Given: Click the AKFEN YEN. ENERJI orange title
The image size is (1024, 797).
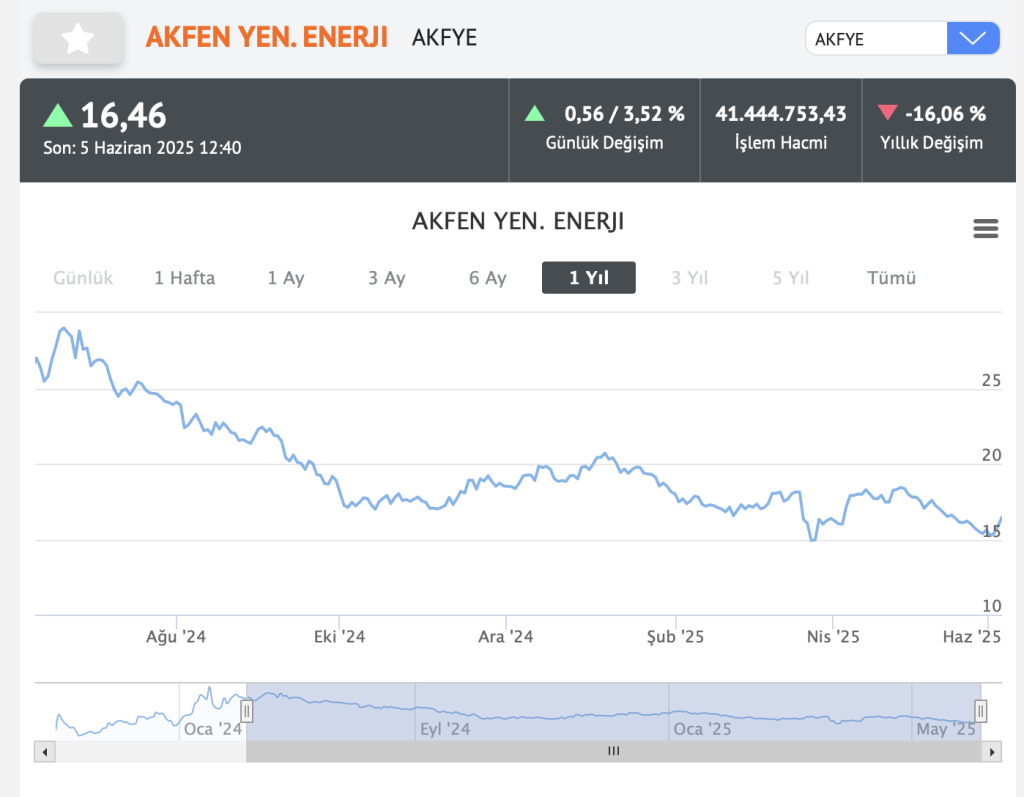Looking at the screenshot, I should [266, 38].
